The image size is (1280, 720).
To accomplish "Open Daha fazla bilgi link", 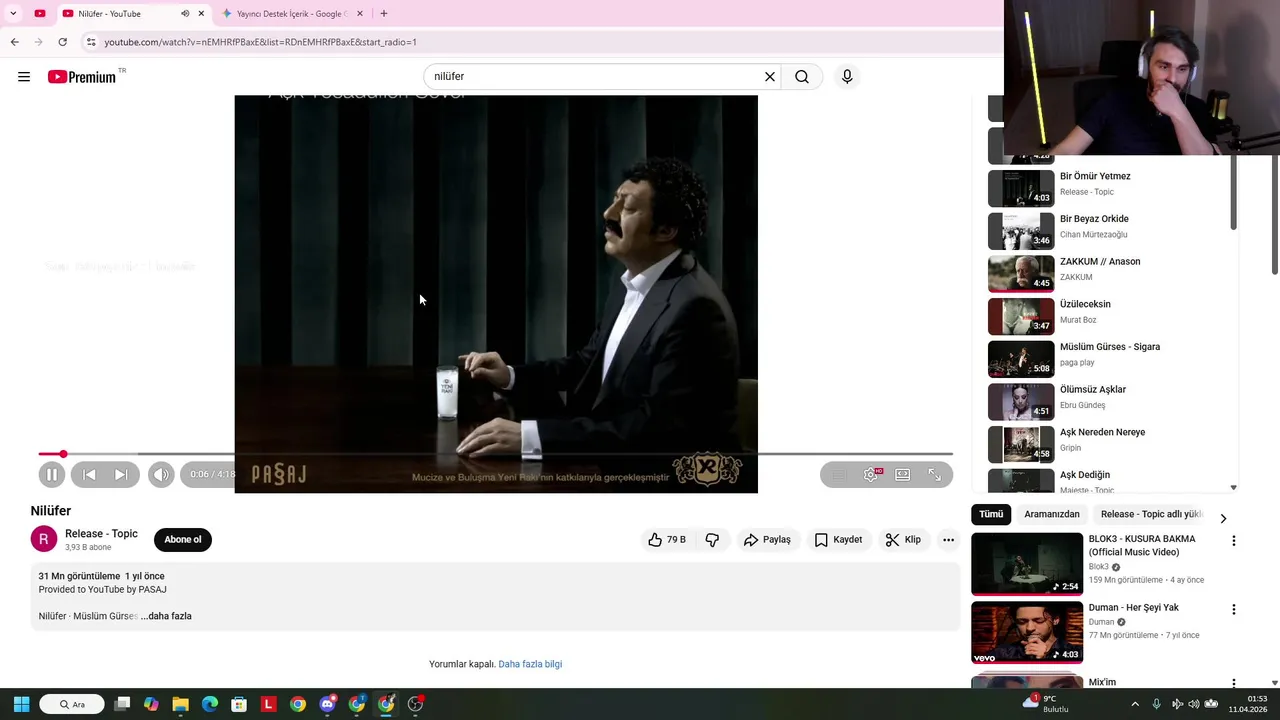I will 530,664.
